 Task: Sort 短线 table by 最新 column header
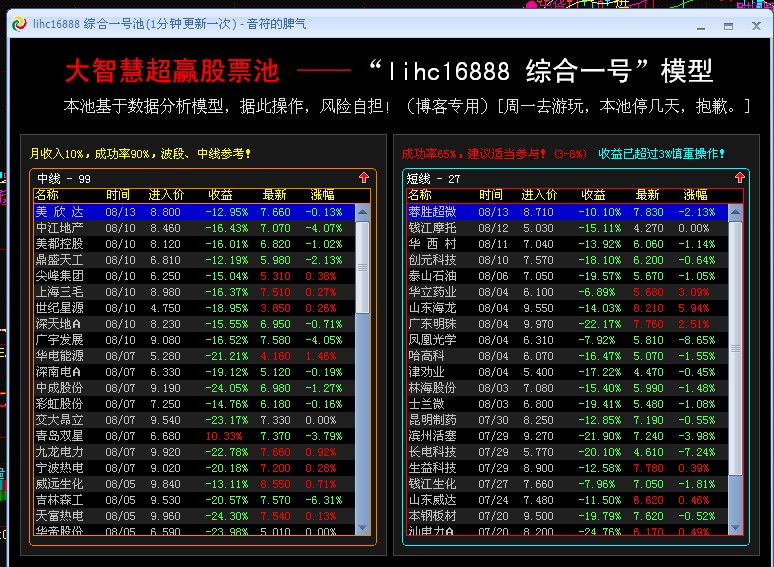648,195
